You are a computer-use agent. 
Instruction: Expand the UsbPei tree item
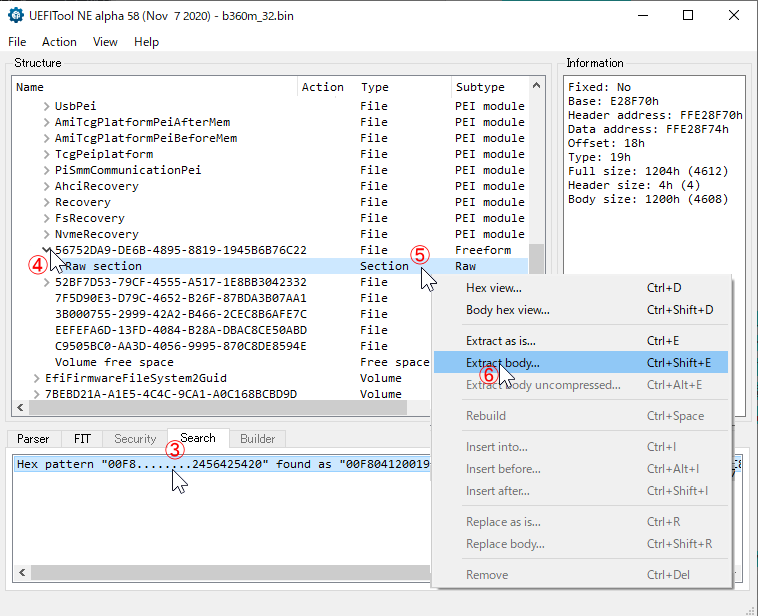tap(47, 106)
